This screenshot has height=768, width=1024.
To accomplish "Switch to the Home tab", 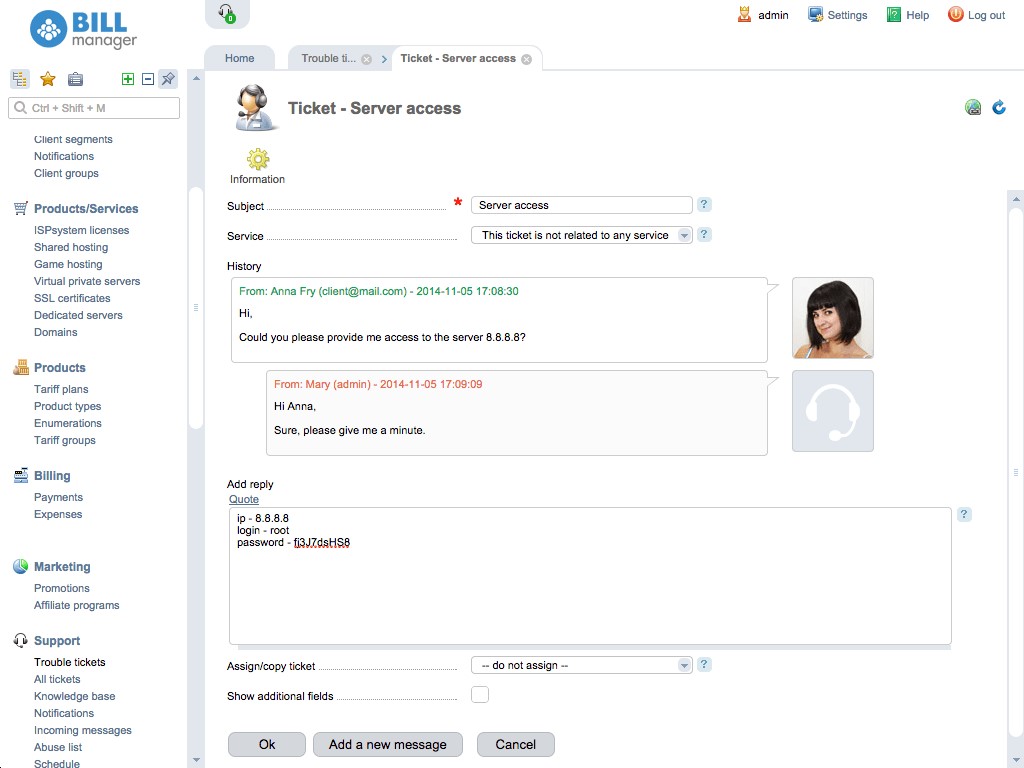I will (x=239, y=58).
